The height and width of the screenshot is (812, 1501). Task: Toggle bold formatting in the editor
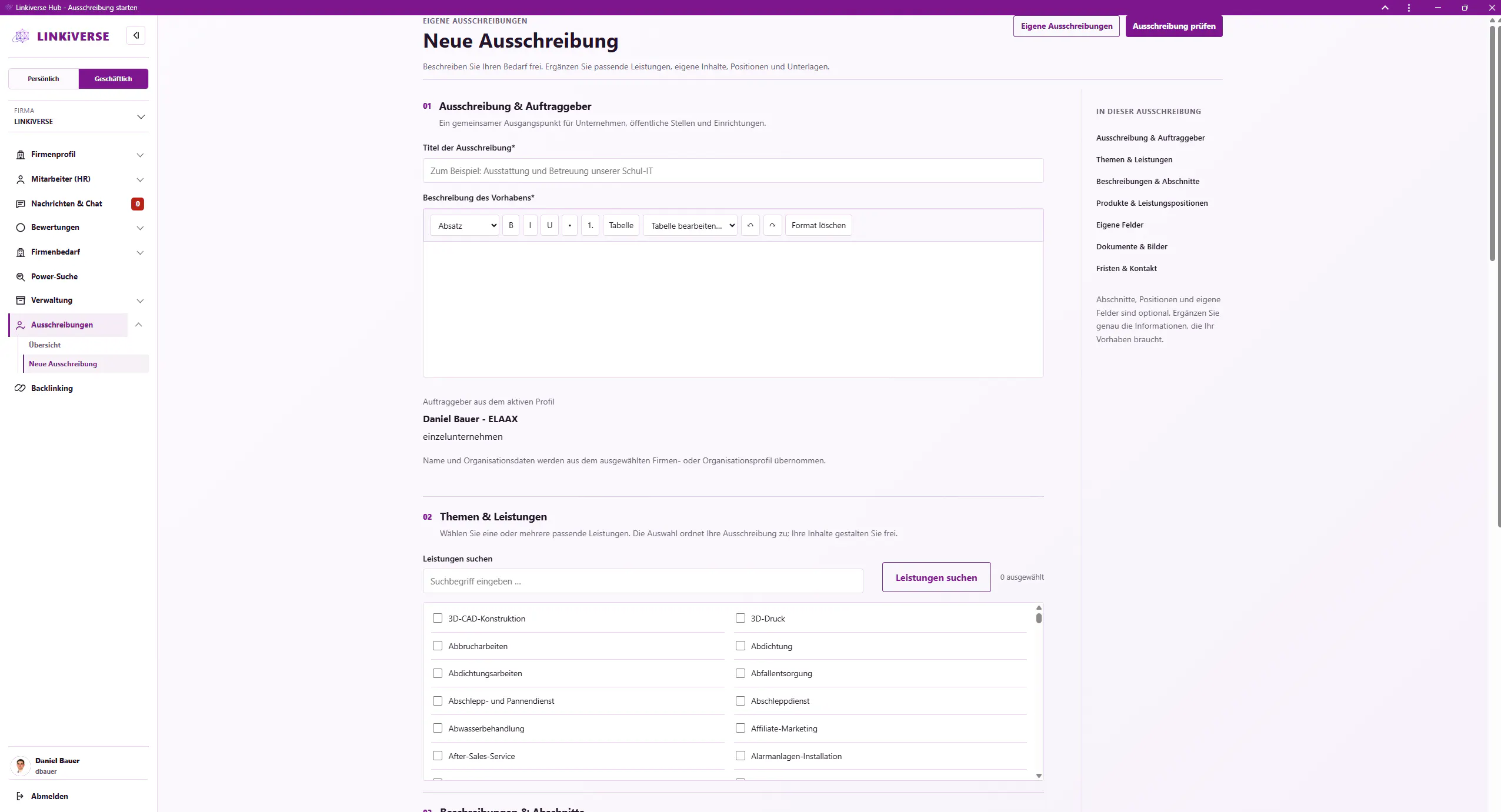pos(511,225)
